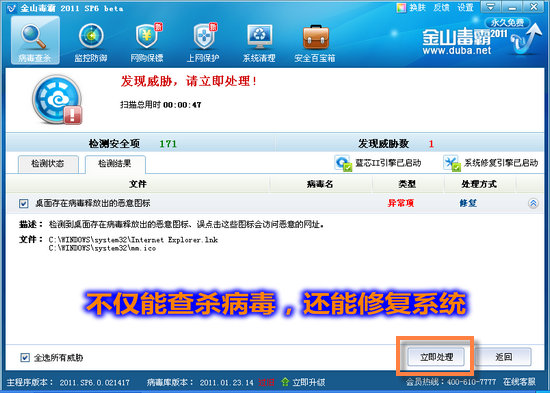Click the 蓝芯II引擎已启动 engine icon
The height and width of the screenshot is (393, 550).
342,163
